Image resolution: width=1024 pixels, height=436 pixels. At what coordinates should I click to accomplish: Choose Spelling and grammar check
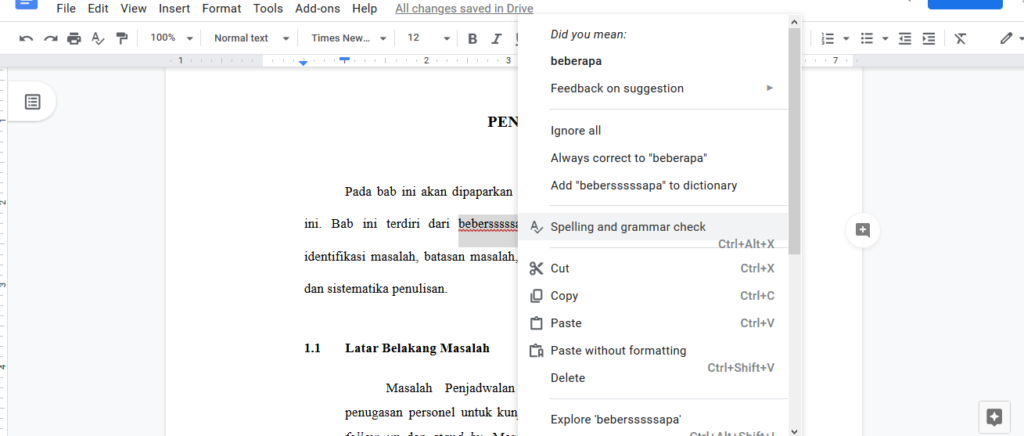coord(653,227)
